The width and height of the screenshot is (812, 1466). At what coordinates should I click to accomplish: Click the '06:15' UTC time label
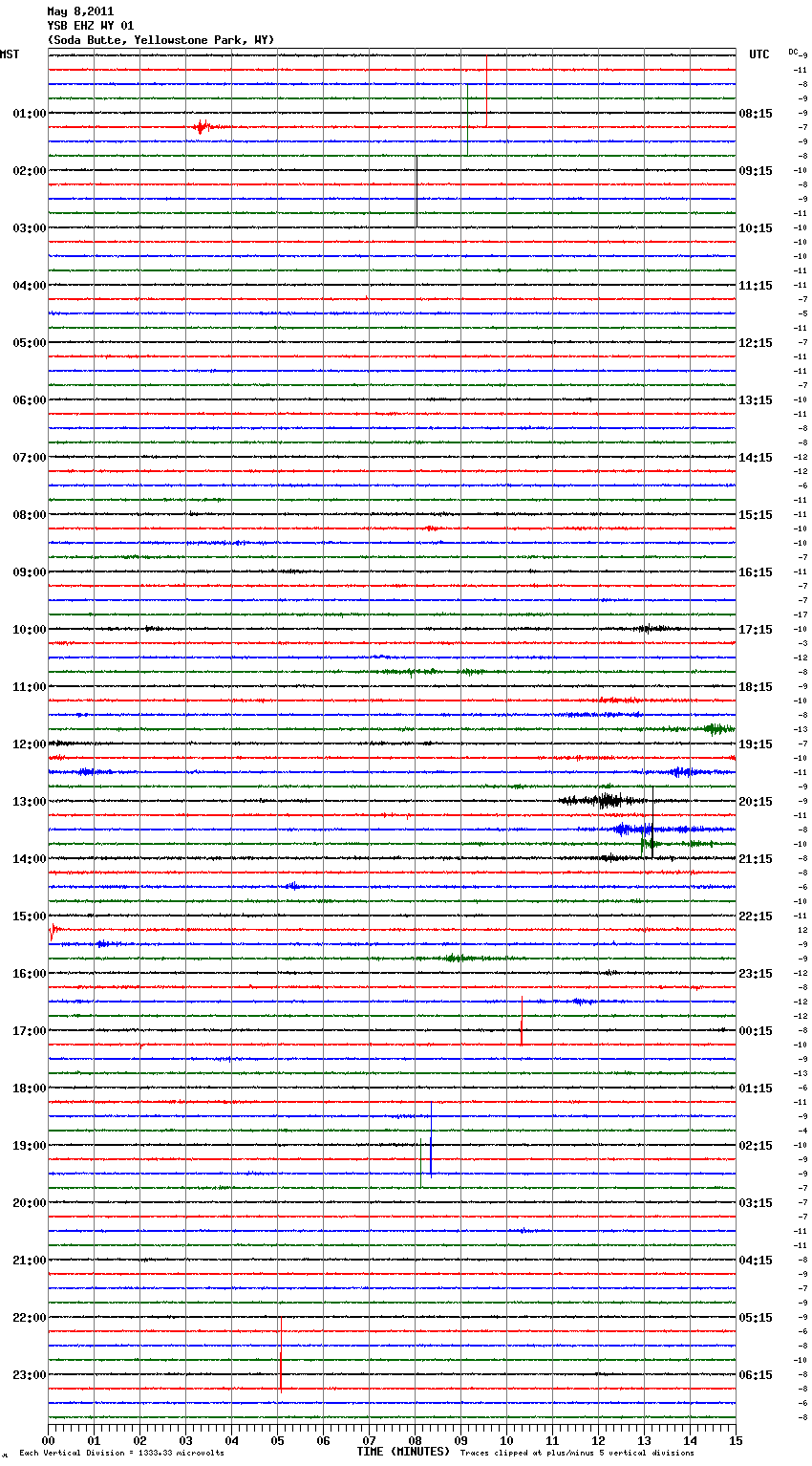point(756,1374)
